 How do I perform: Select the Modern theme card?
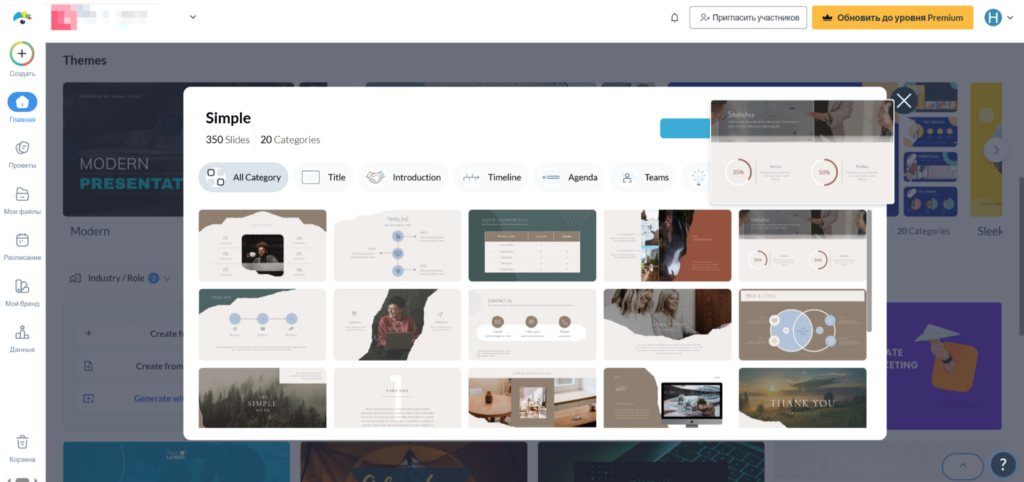pyautogui.click(x=123, y=150)
